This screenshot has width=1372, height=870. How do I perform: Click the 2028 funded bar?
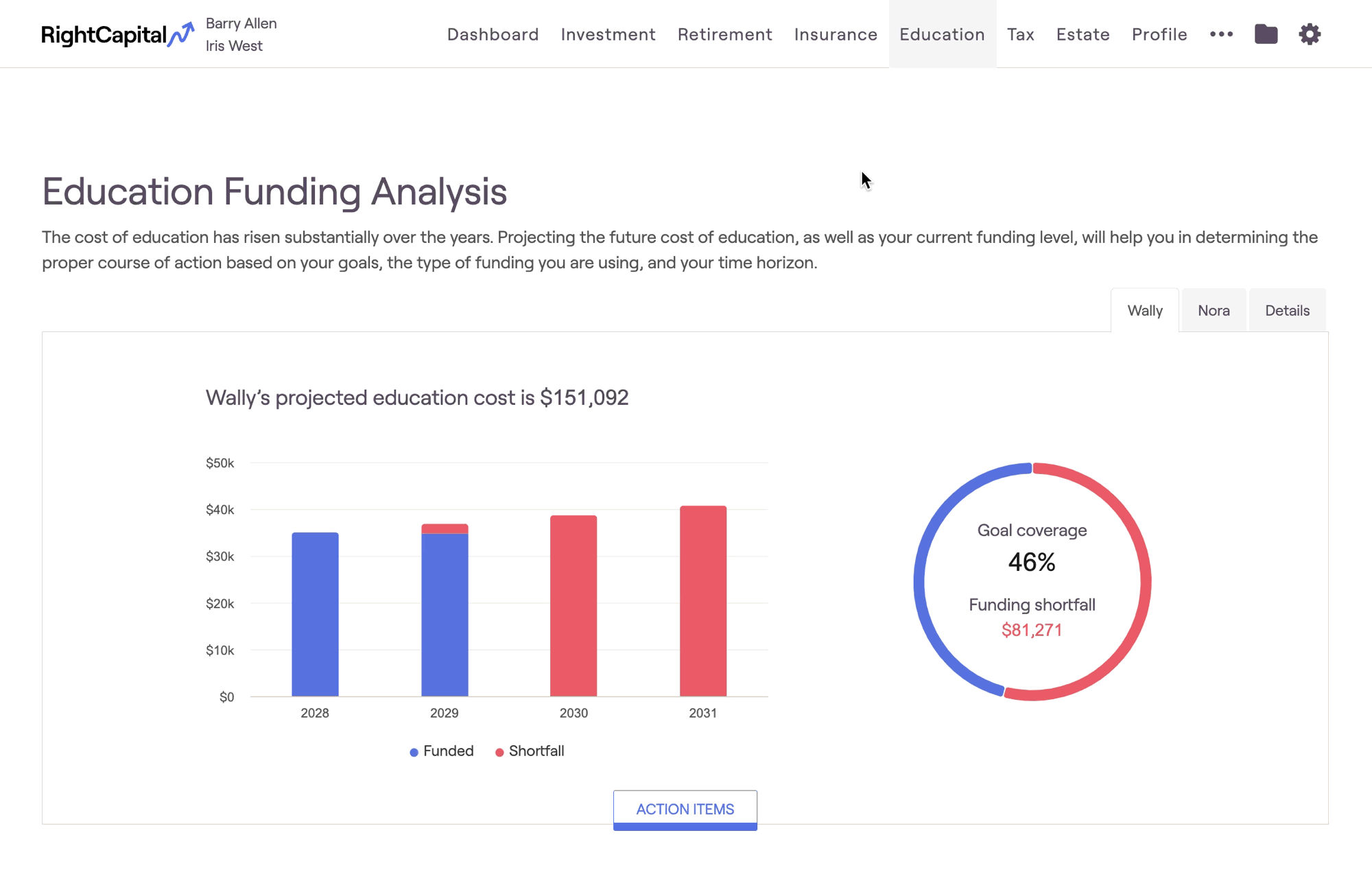click(x=315, y=614)
